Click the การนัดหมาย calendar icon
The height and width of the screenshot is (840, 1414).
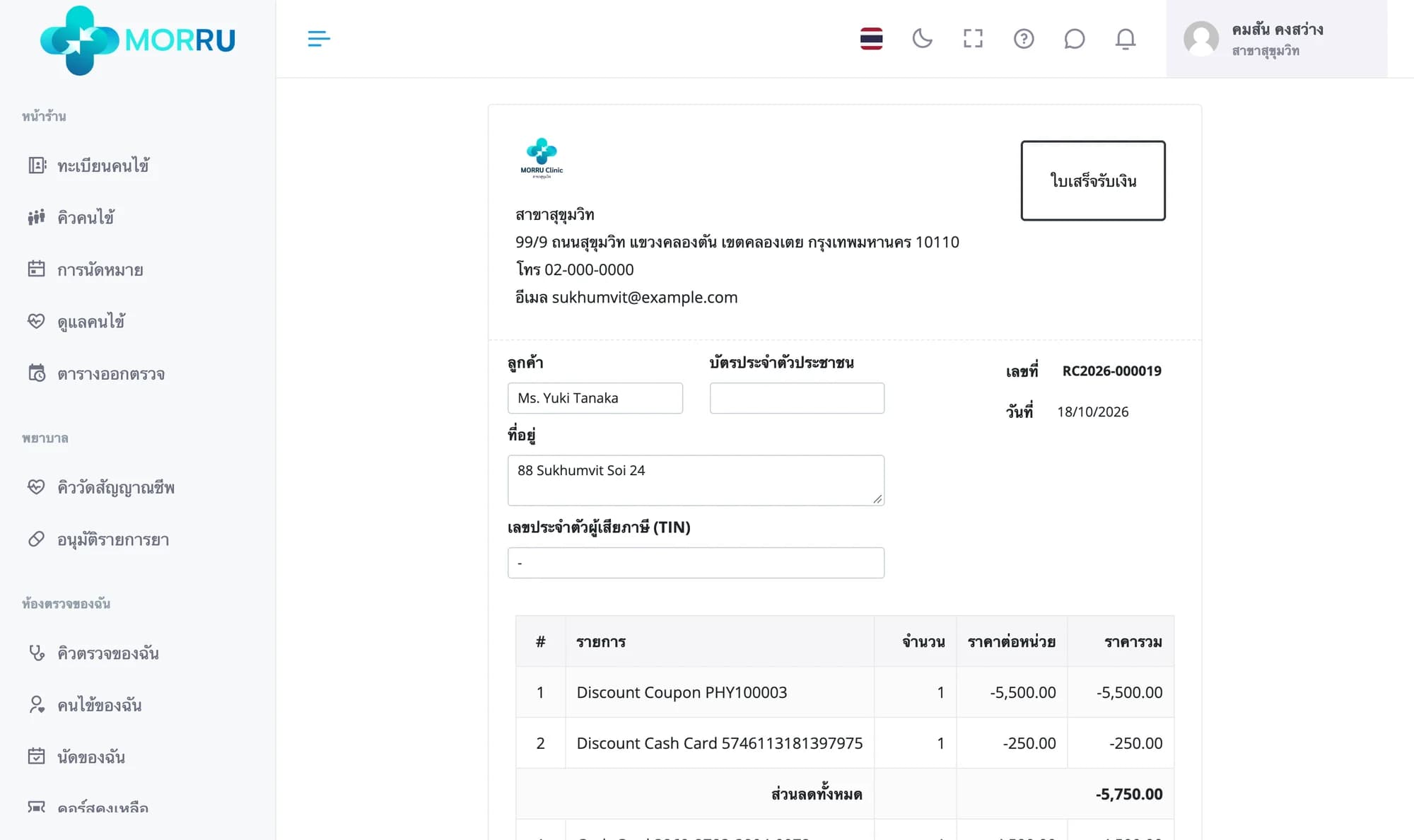tap(36, 269)
